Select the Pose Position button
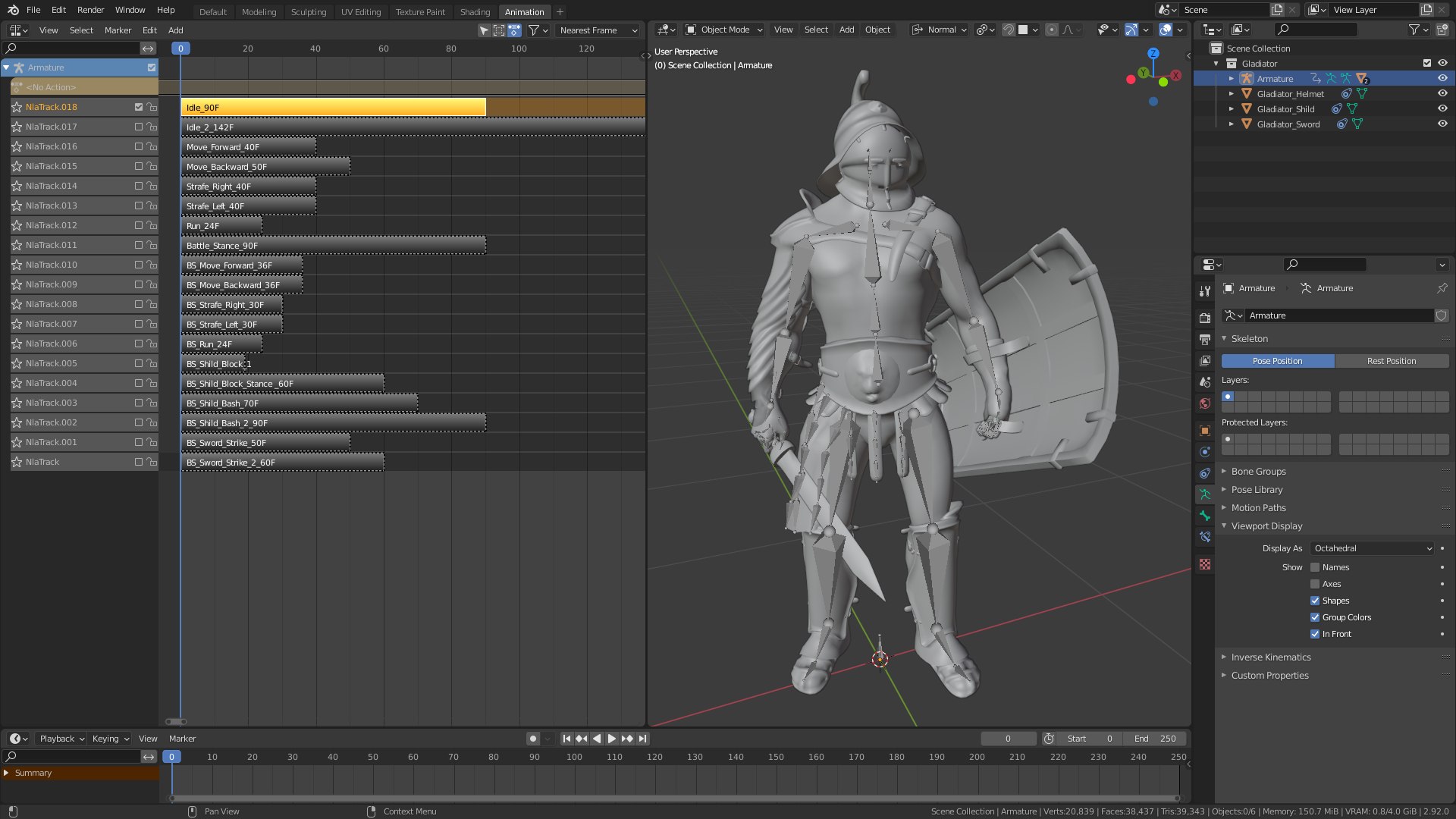This screenshot has width=1456, height=819. (x=1278, y=361)
